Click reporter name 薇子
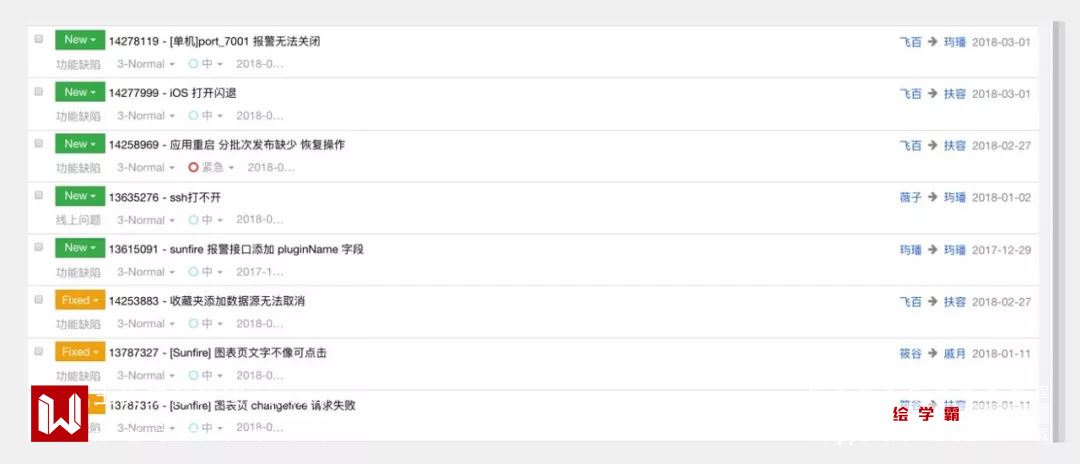 [x=910, y=198]
